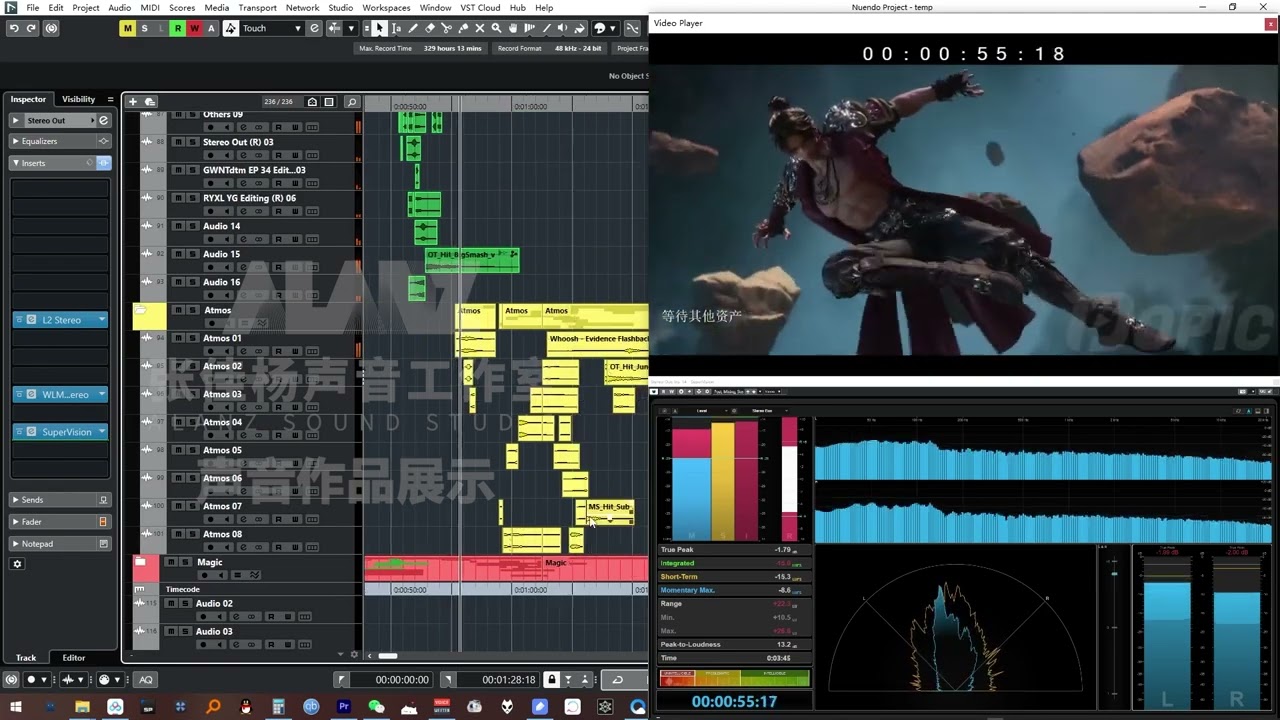Select the Zoom magnifier tool
This screenshot has height=720, width=1280.
pyautogui.click(x=496, y=28)
